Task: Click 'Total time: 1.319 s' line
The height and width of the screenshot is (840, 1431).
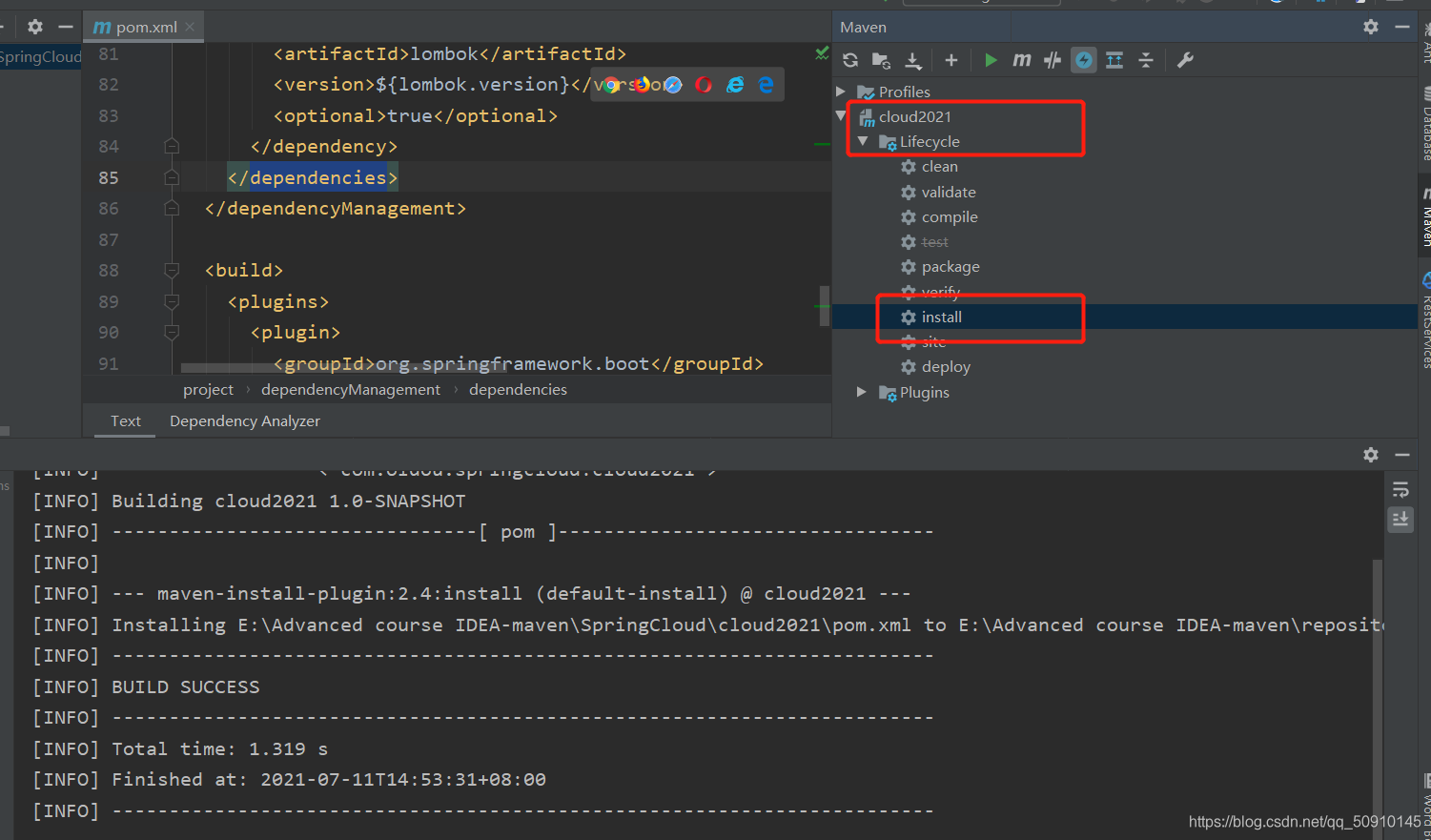Action: click(x=220, y=748)
